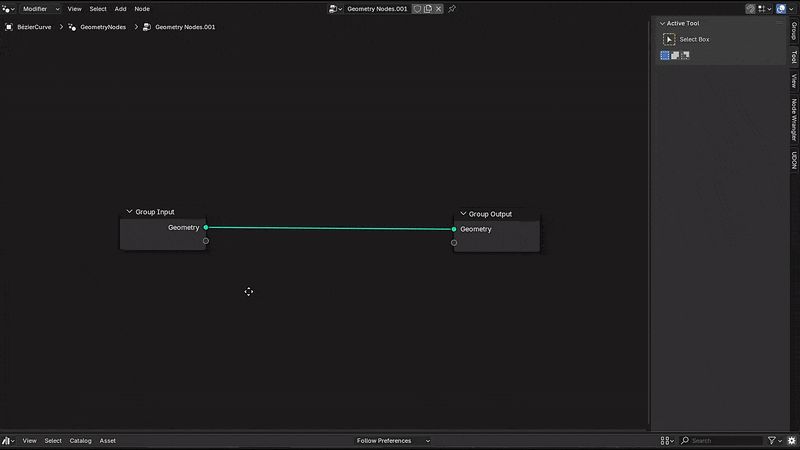Unlink the Geometry Nodes.001 node group
This screenshot has height=450, width=800.
click(438, 9)
